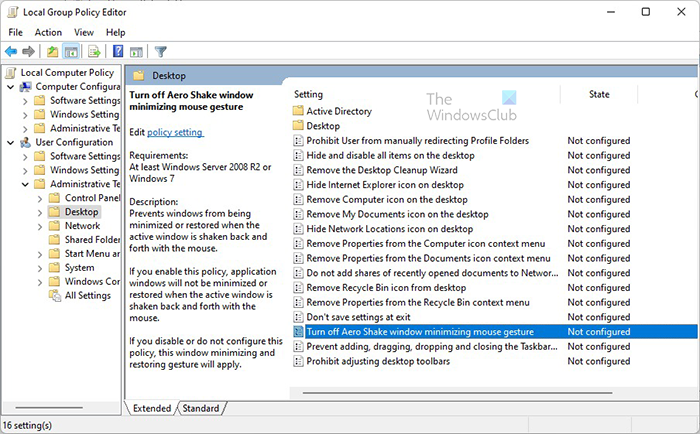Viewport: 700px width, 434px height.
Task: Open the View menu
Action: [x=83, y=33]
